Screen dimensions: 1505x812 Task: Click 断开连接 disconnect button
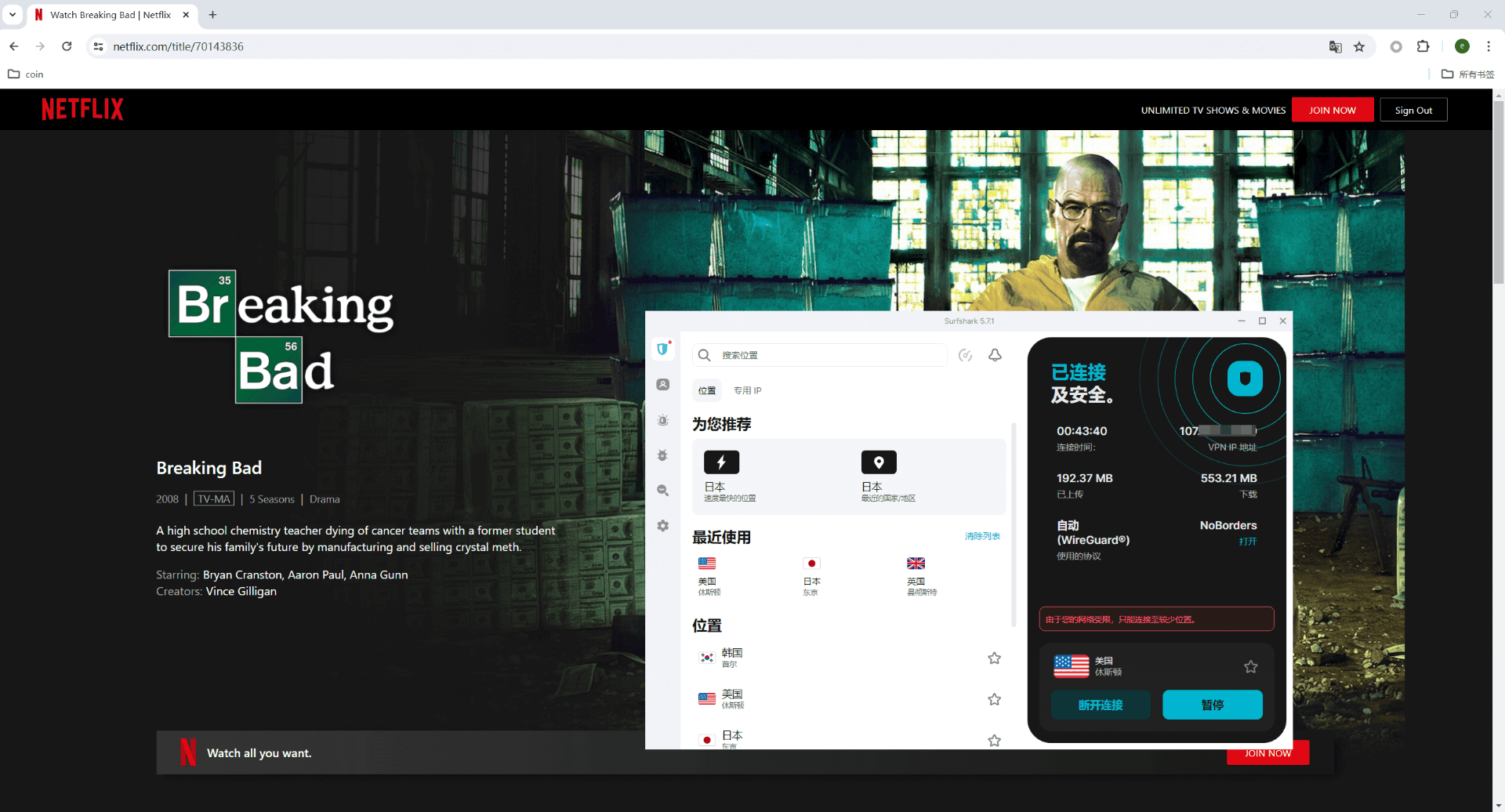(x=1101, y=705)
